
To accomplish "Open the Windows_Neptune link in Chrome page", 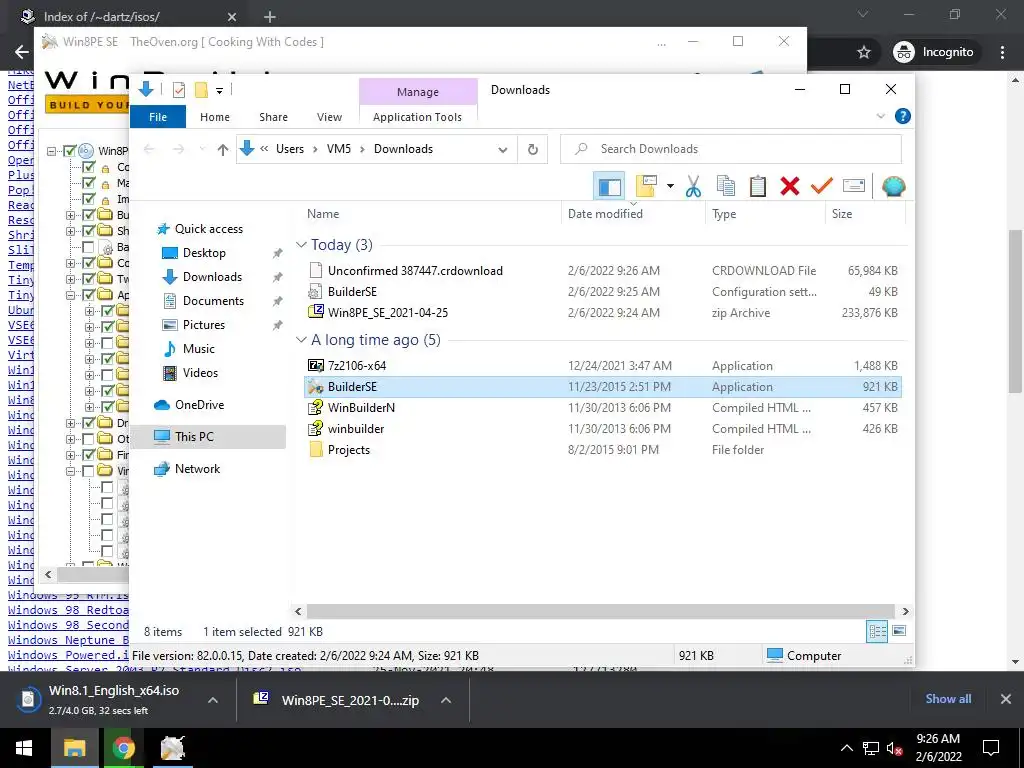I will (68, 640).
